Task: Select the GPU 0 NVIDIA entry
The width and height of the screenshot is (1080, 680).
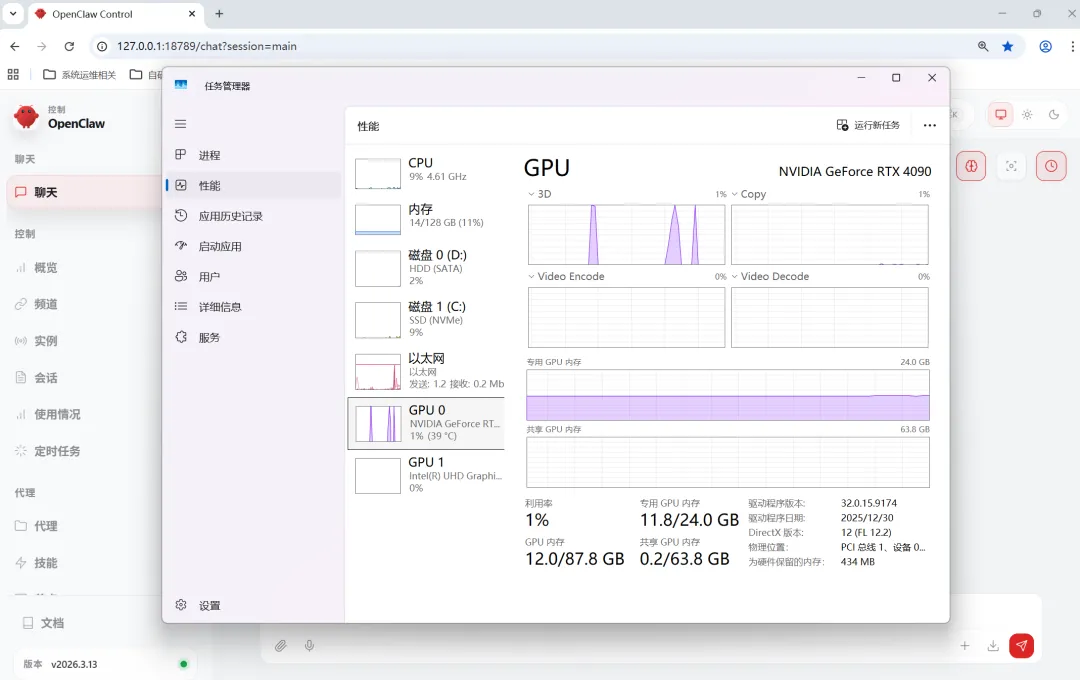Action: click(426, 423)
